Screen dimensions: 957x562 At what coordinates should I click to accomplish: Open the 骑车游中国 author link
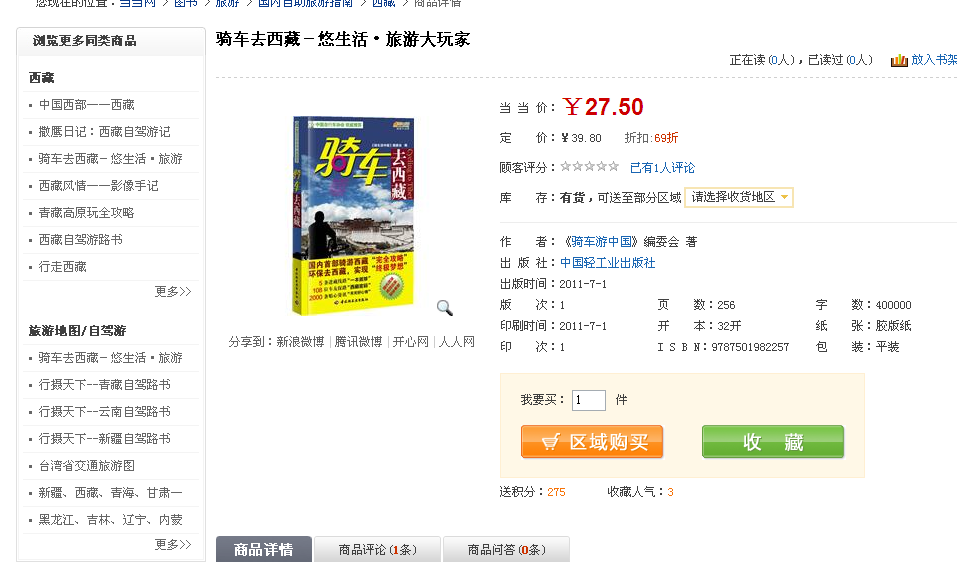pos(601,242)
